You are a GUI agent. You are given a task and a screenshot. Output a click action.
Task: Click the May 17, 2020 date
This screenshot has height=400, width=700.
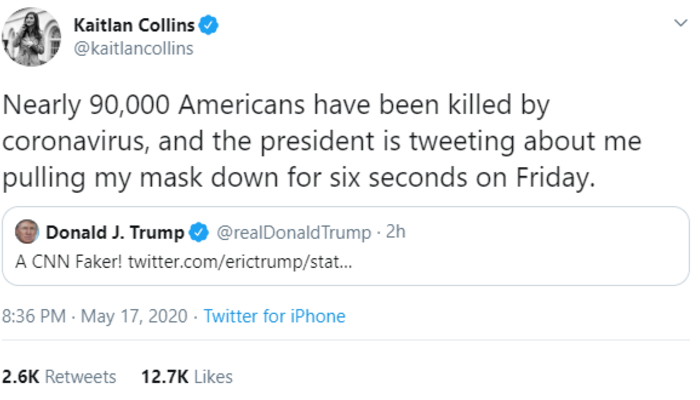tap(134, 316)
